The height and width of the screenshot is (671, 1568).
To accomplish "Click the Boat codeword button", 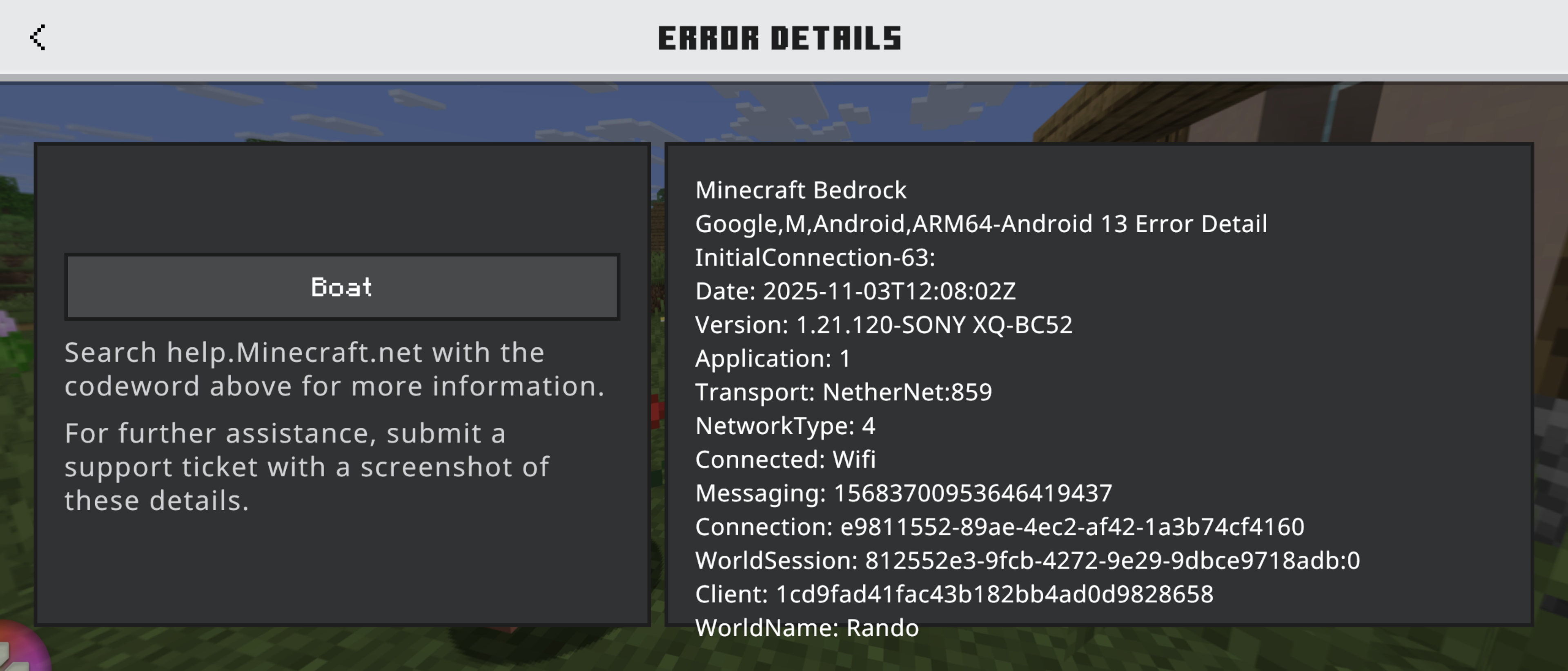I will (342, 287).
